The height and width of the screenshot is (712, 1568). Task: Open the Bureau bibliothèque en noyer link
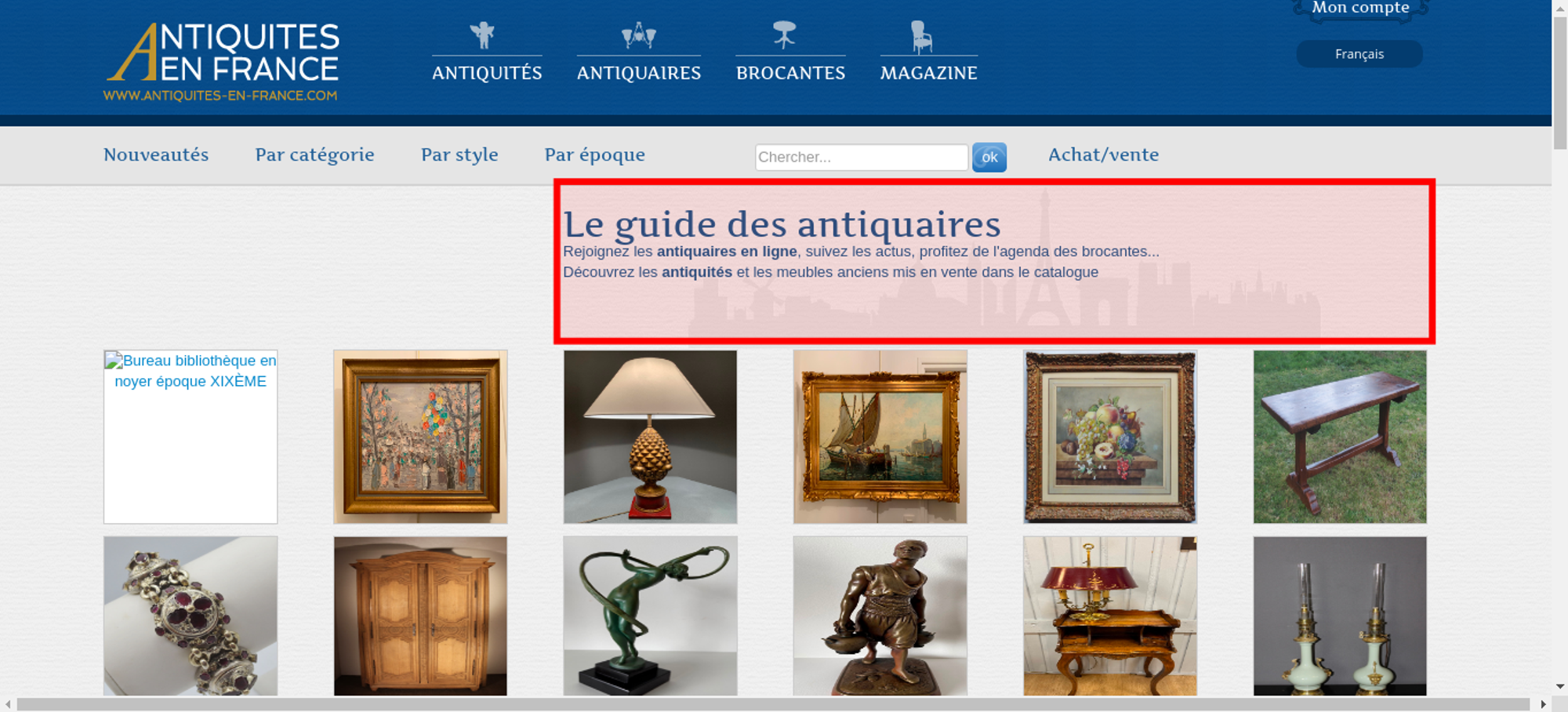pyautogui.click(x=191, y=371)
